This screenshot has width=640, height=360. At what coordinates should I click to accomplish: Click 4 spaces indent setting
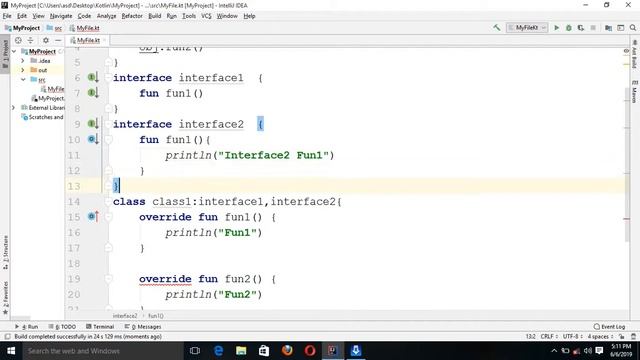(x=600, y=337)
